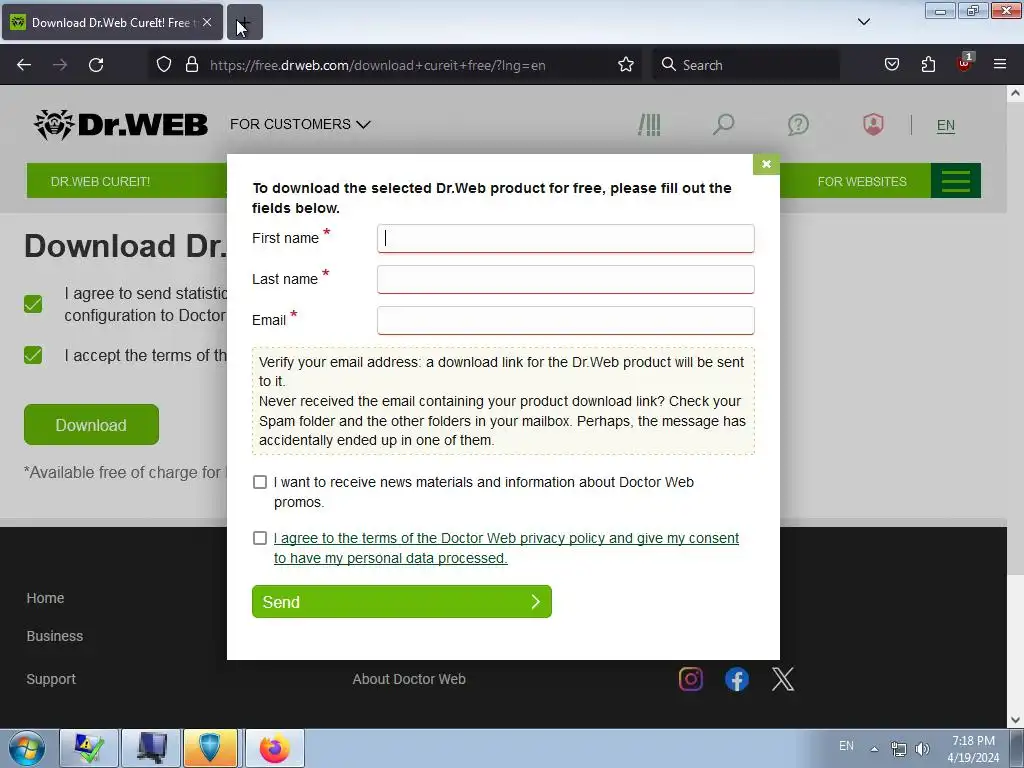Click the scrollbar down arrow
Viewport: 1024px width, 768px height.
pos(1015,720)
